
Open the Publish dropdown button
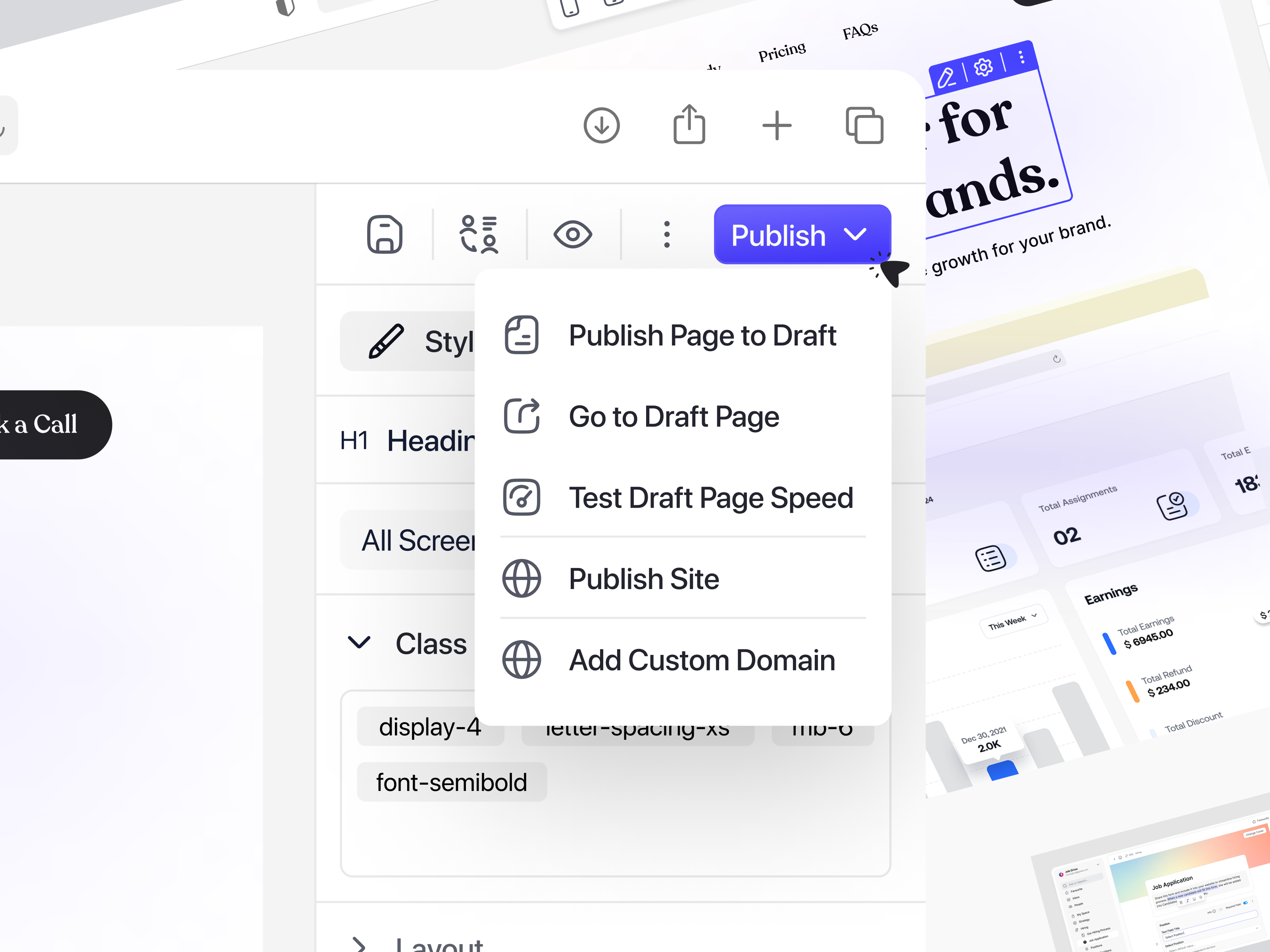pos(802,234)
